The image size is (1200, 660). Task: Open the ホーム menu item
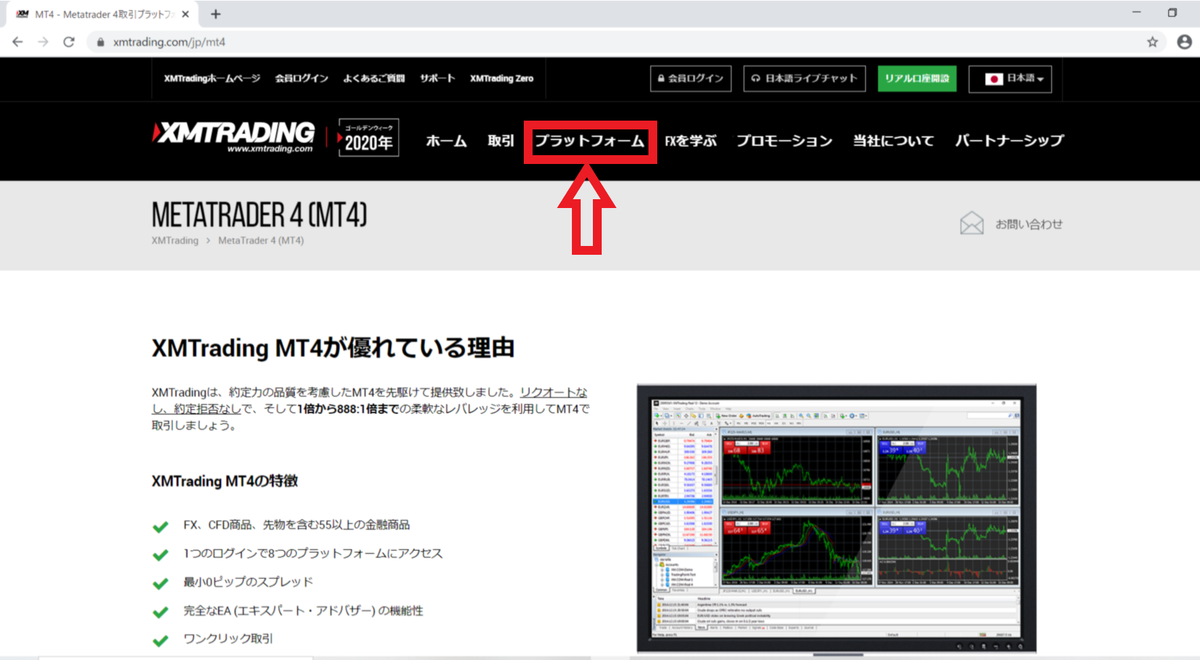[446, 141]
